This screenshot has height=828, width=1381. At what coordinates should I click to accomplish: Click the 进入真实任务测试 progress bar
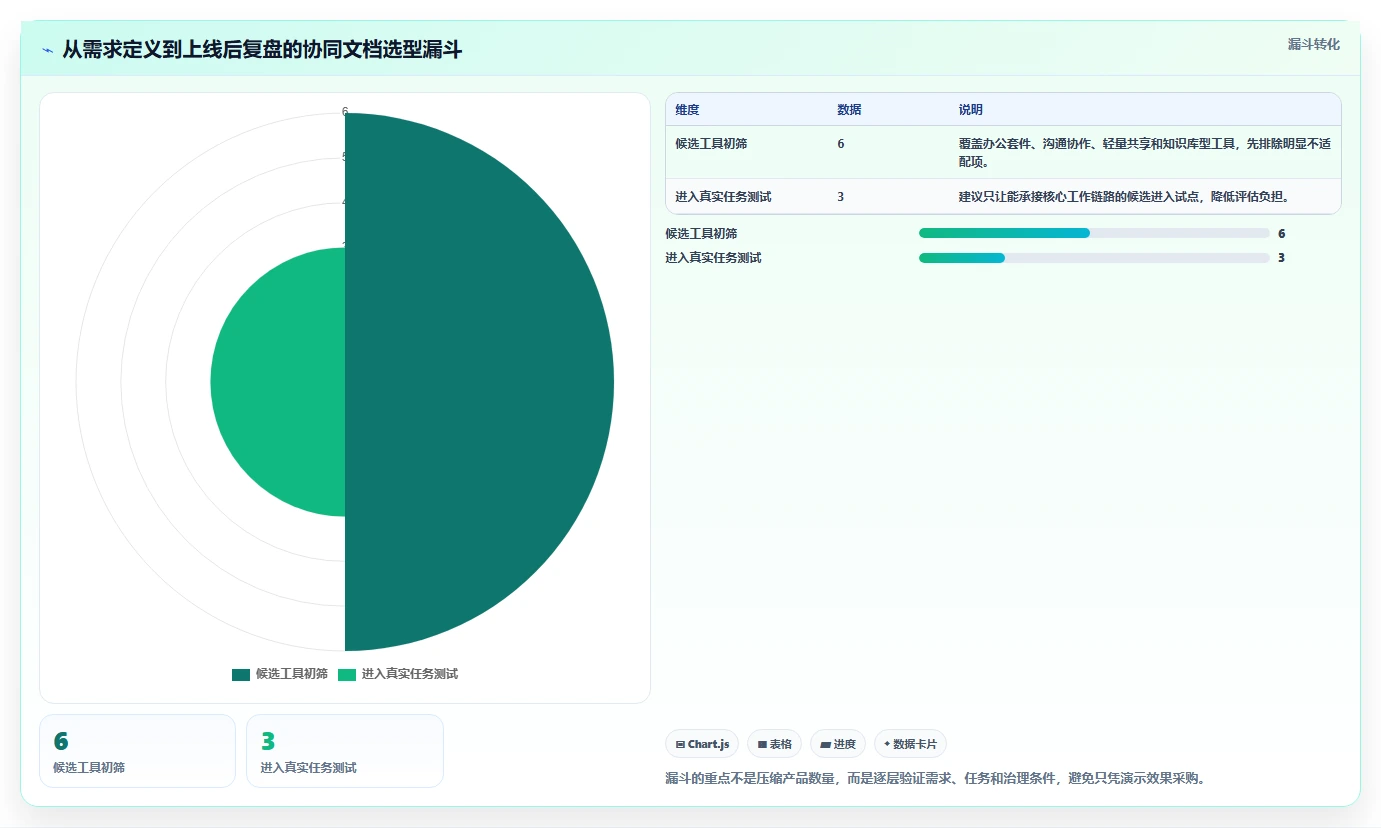click(1094, 258)
